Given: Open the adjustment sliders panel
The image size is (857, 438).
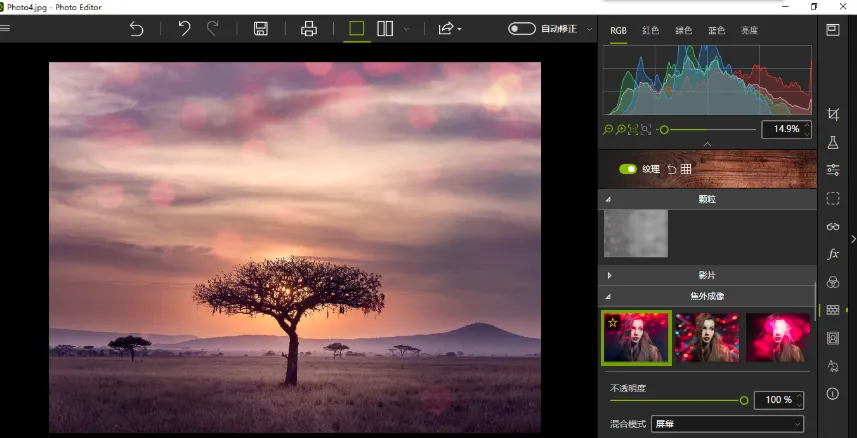Looking at the screenshot, I should coord(832,170).
